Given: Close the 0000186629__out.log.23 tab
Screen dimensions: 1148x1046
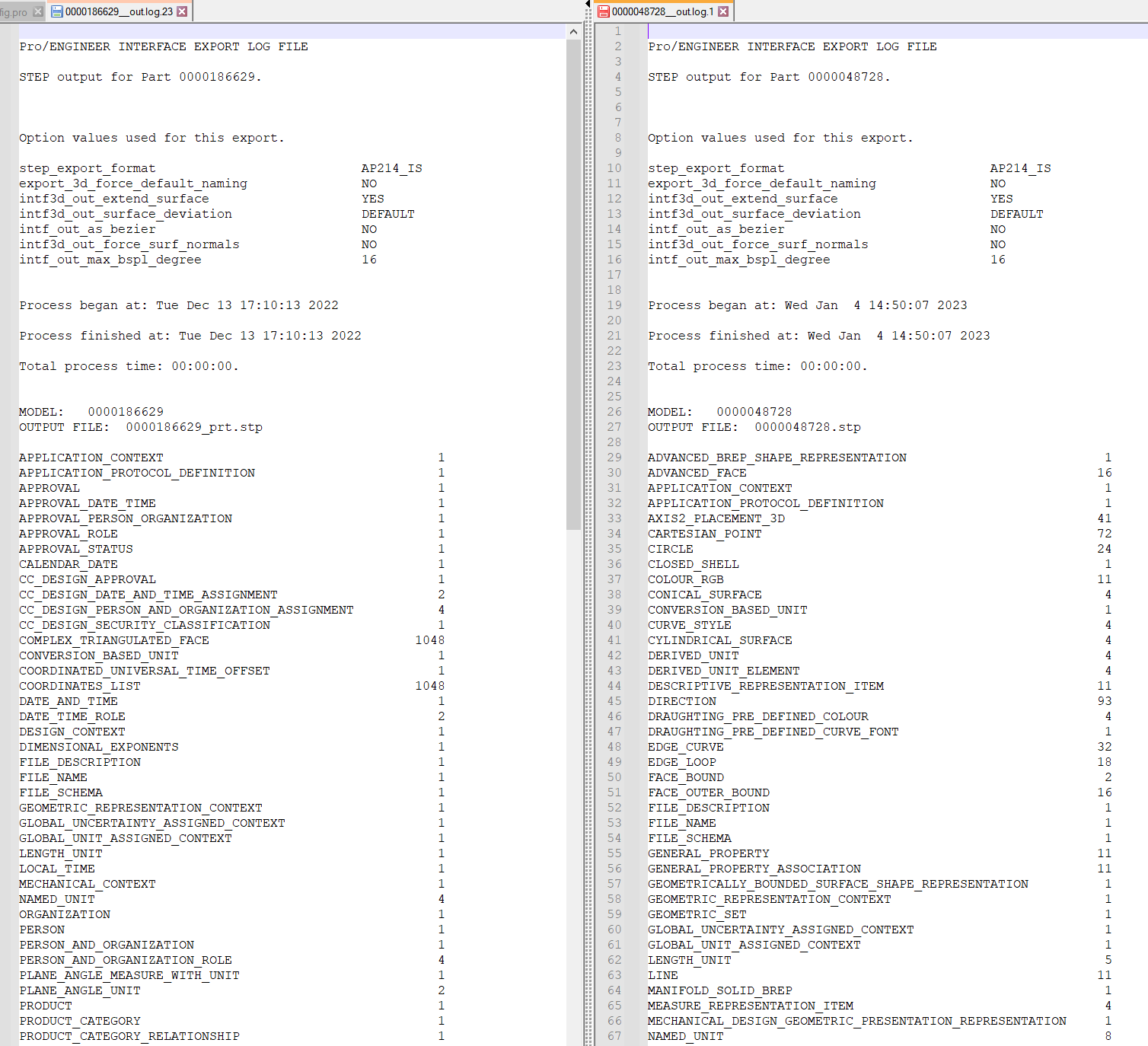Looking at the screenshot, I should pyautogui.click(x=180, y=11).
